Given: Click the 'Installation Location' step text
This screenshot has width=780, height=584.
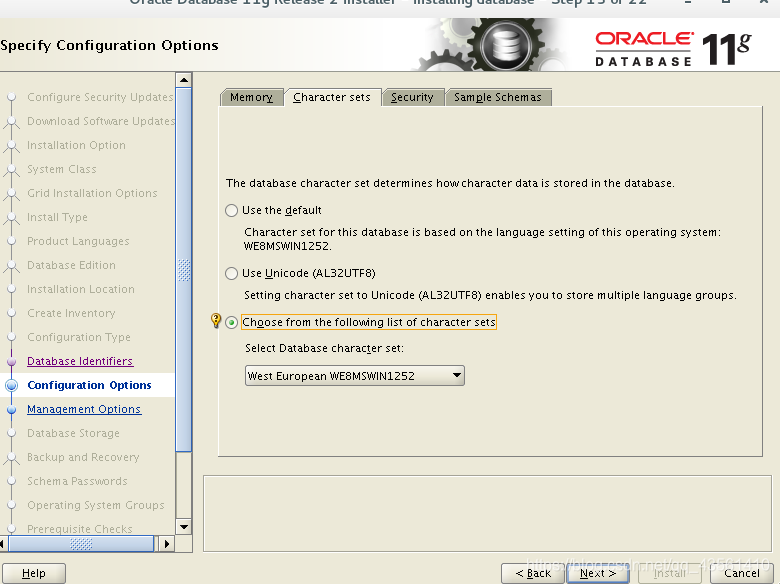Looking at the screenshot, I should pyautogui.click(x=81, y=289).
